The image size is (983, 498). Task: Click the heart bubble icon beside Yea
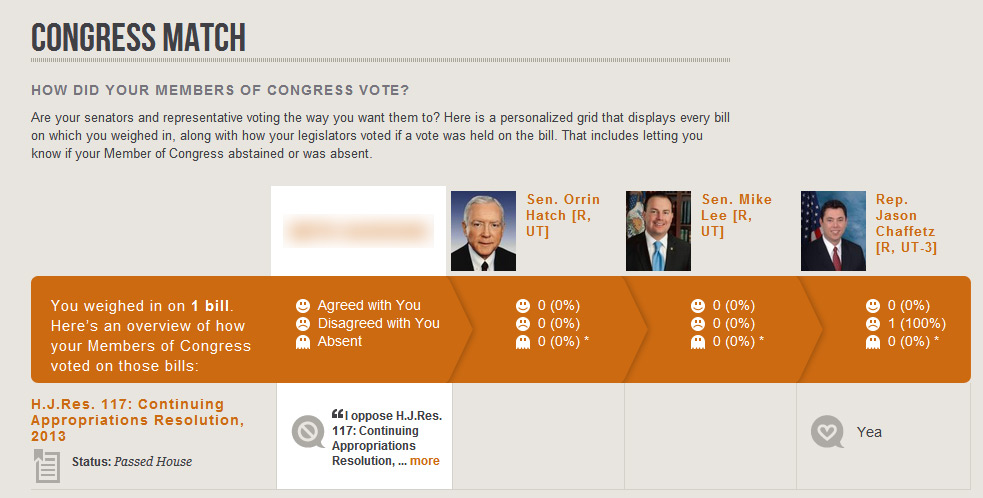click(826, 432)
